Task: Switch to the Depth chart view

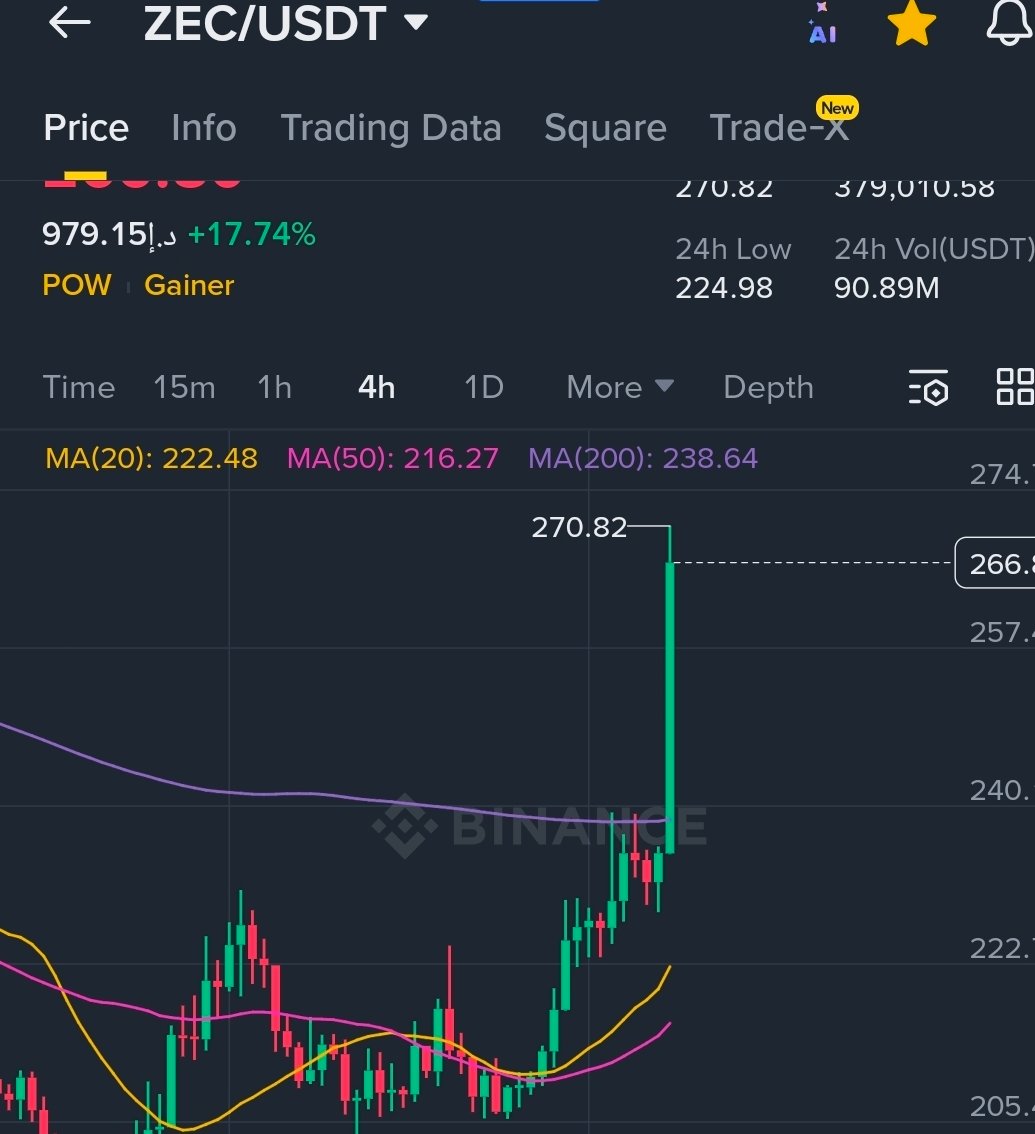Action: point(768,388)
